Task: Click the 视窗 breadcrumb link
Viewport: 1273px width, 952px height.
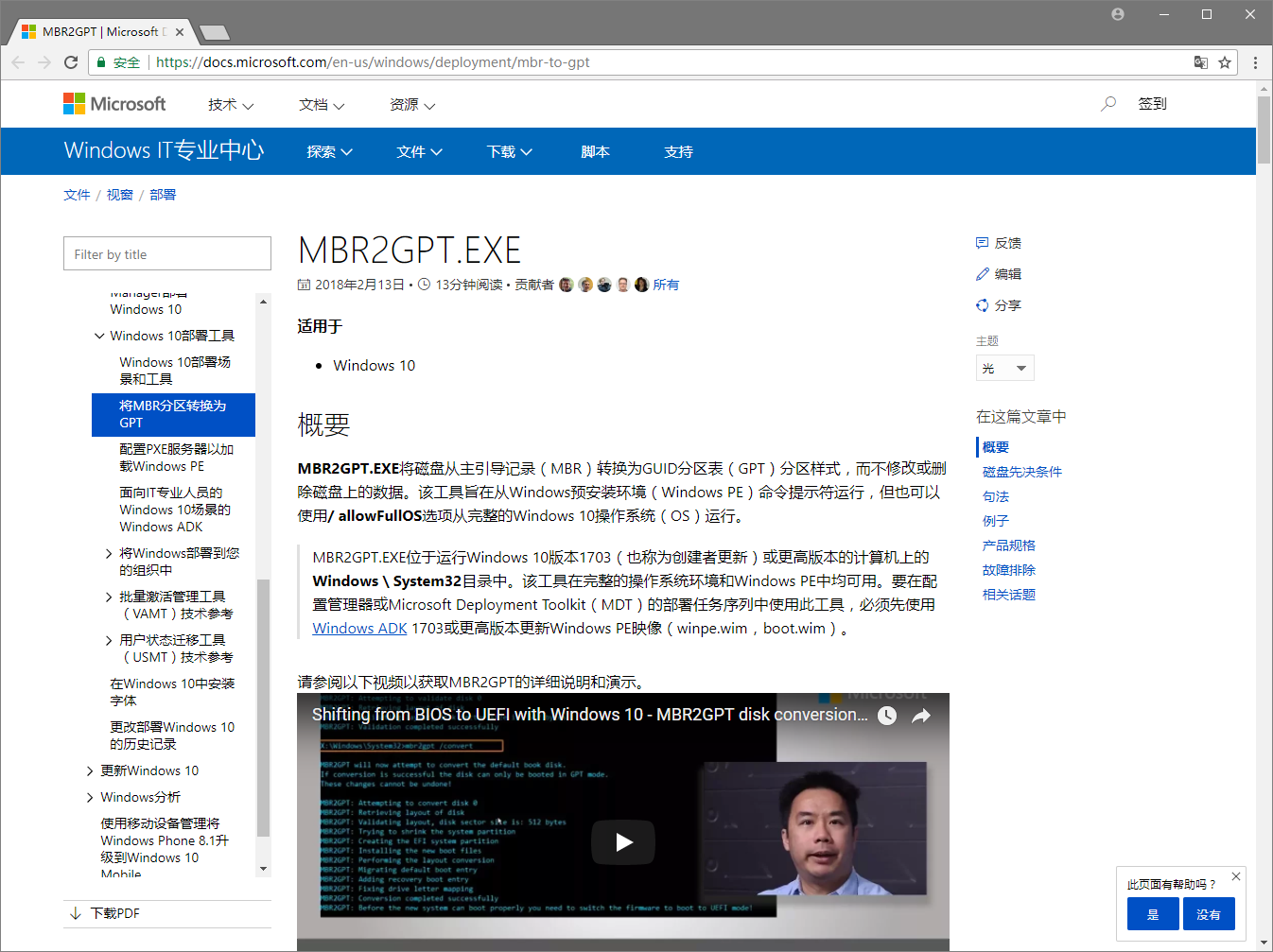Action: (x=119, y=195)
